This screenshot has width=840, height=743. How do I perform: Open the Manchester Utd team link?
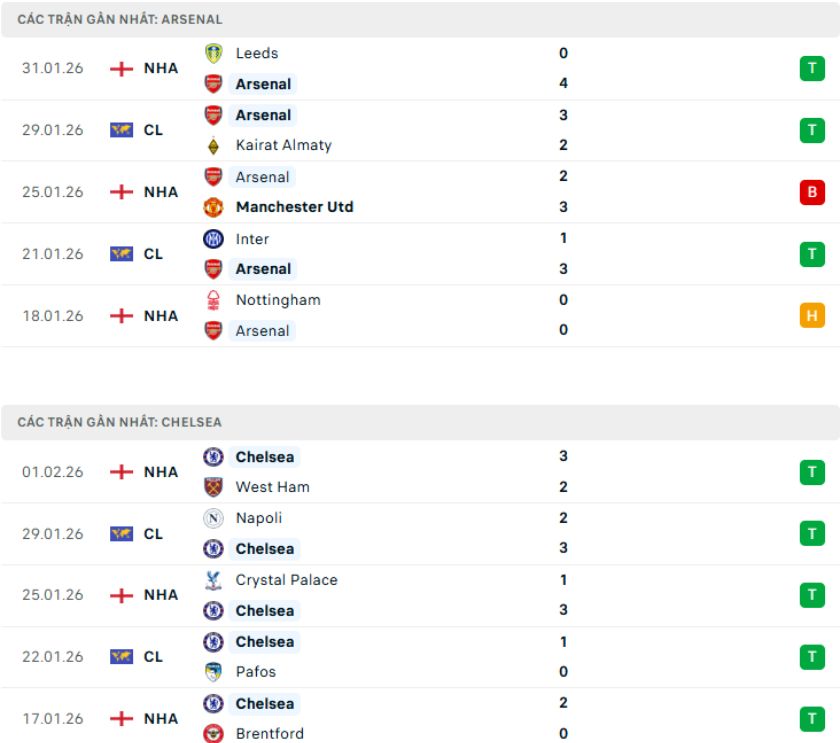click(x=294, y=207)
